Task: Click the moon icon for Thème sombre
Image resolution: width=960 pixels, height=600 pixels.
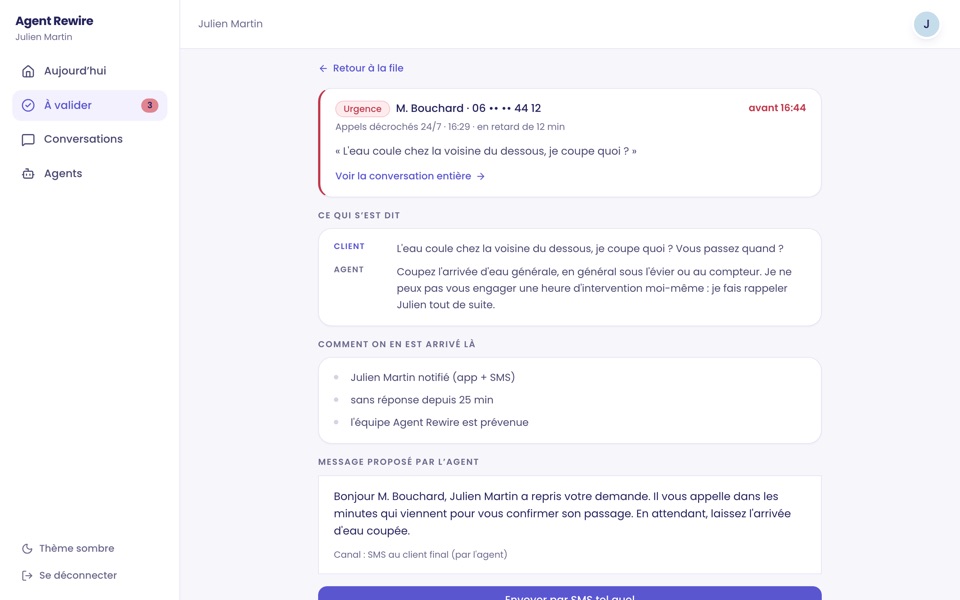Action: coord(27,549)
